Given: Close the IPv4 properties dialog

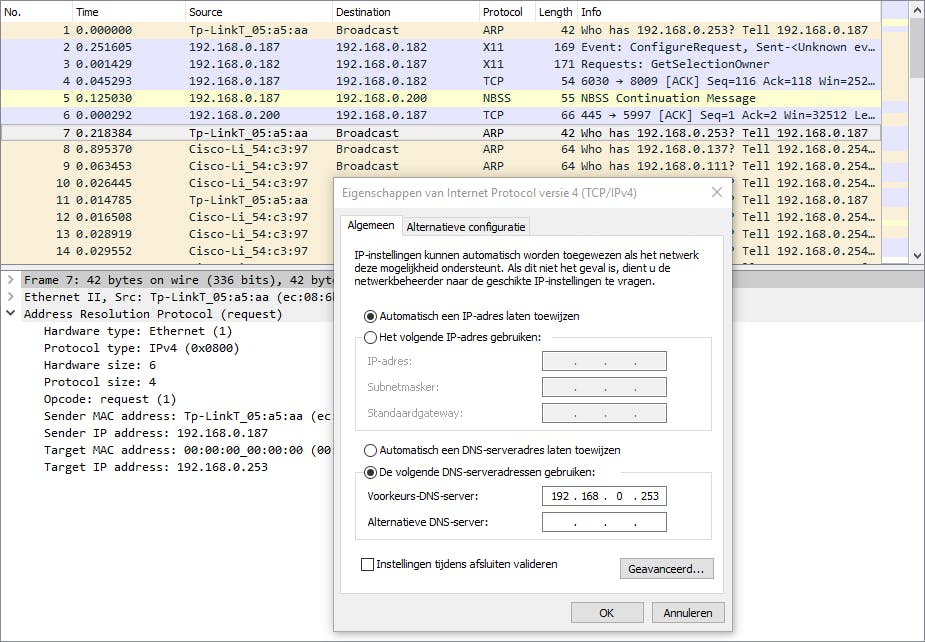Looking at the screenshot, I should point(717,192).
